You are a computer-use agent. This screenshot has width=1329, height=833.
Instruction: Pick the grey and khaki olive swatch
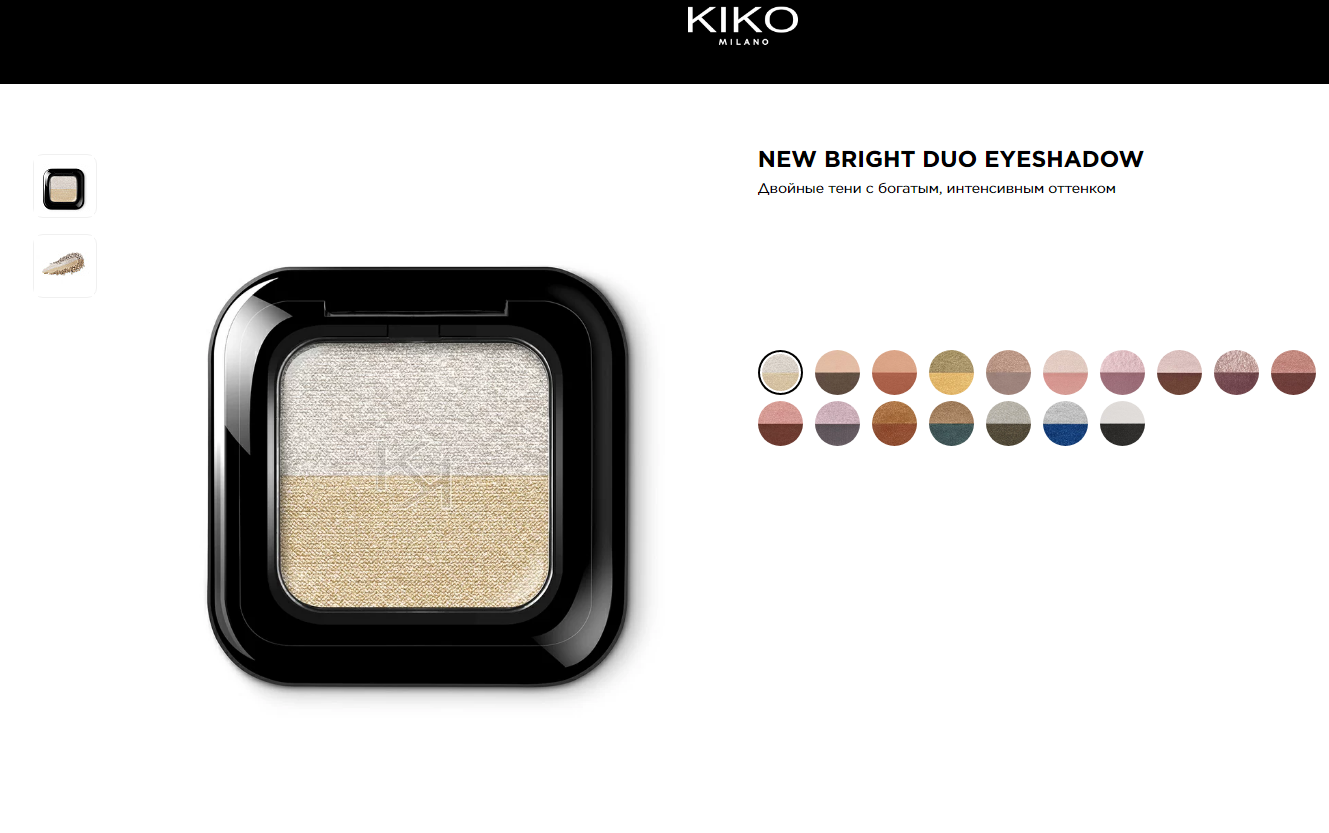[x=1008, y=423]
